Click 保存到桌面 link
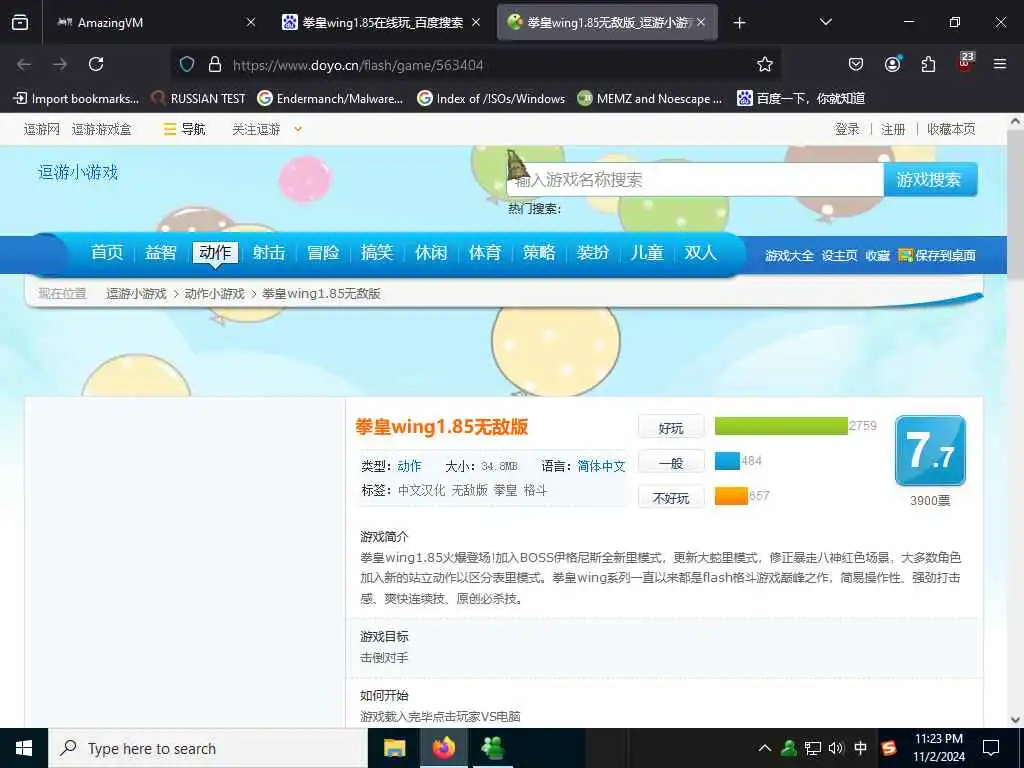This screenshot has height=768, width=1024. click(938, 255)
